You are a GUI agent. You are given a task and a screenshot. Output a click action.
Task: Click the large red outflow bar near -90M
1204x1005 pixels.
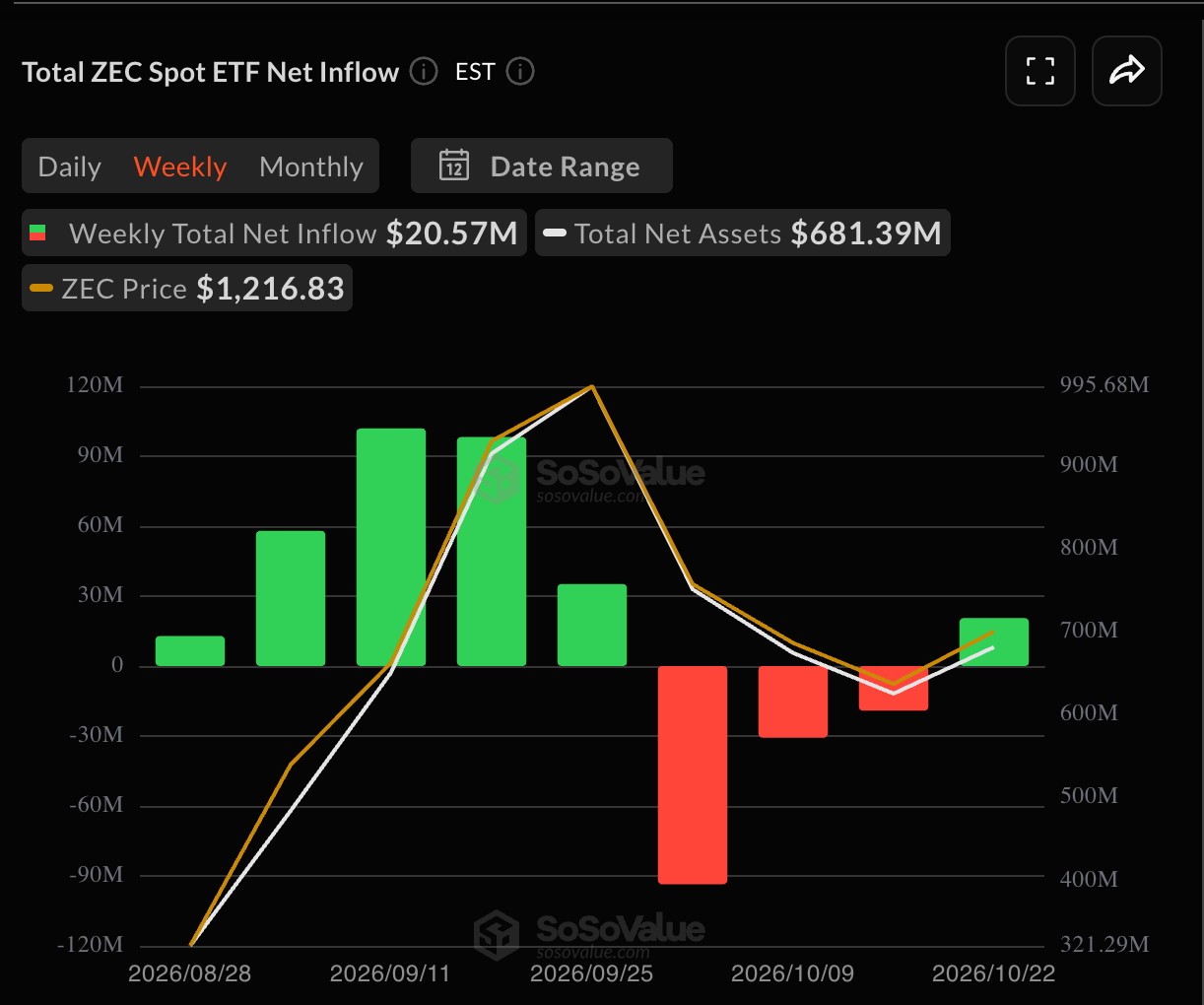point(693,774)
